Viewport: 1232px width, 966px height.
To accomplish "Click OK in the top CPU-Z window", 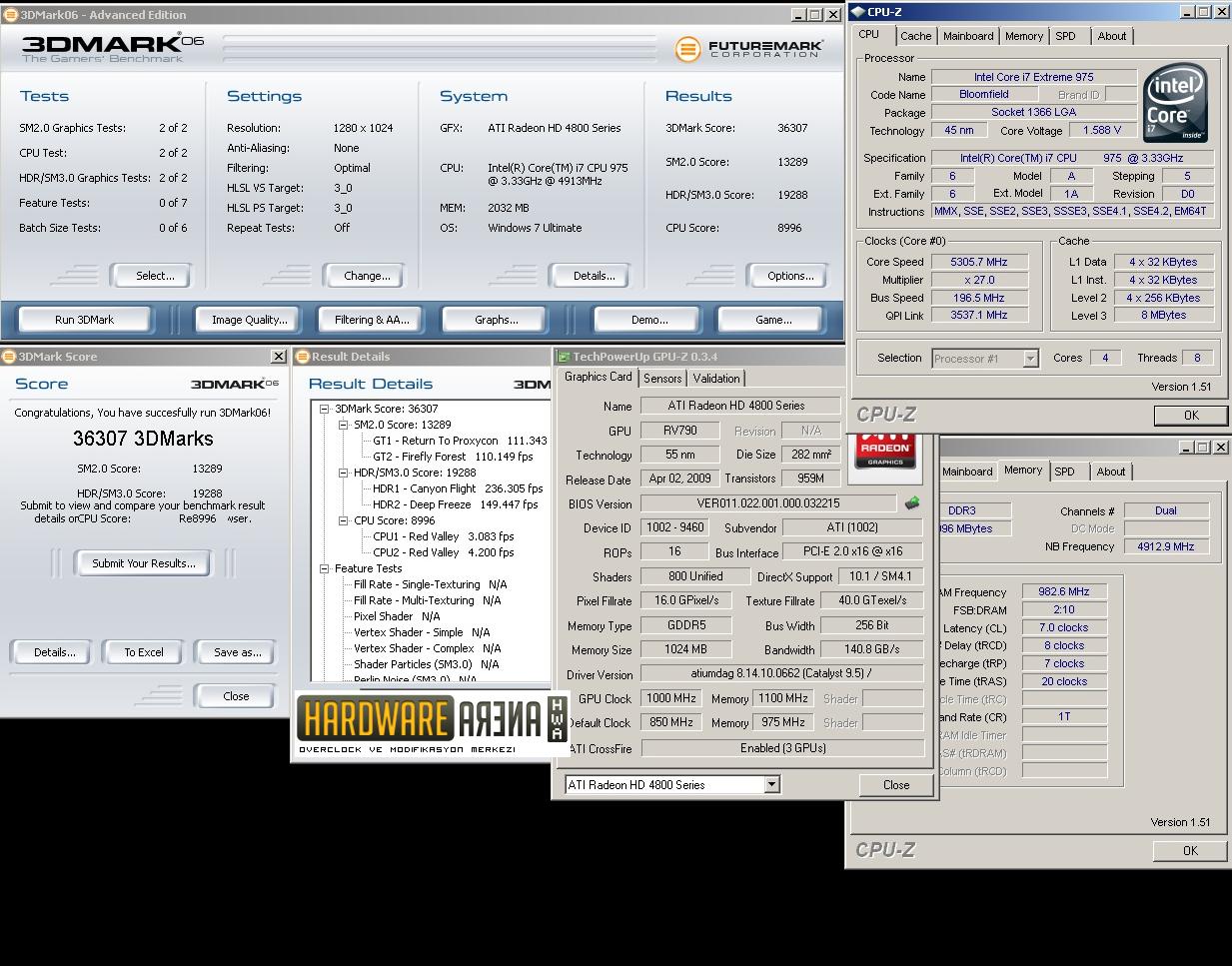I will 1191,415.
